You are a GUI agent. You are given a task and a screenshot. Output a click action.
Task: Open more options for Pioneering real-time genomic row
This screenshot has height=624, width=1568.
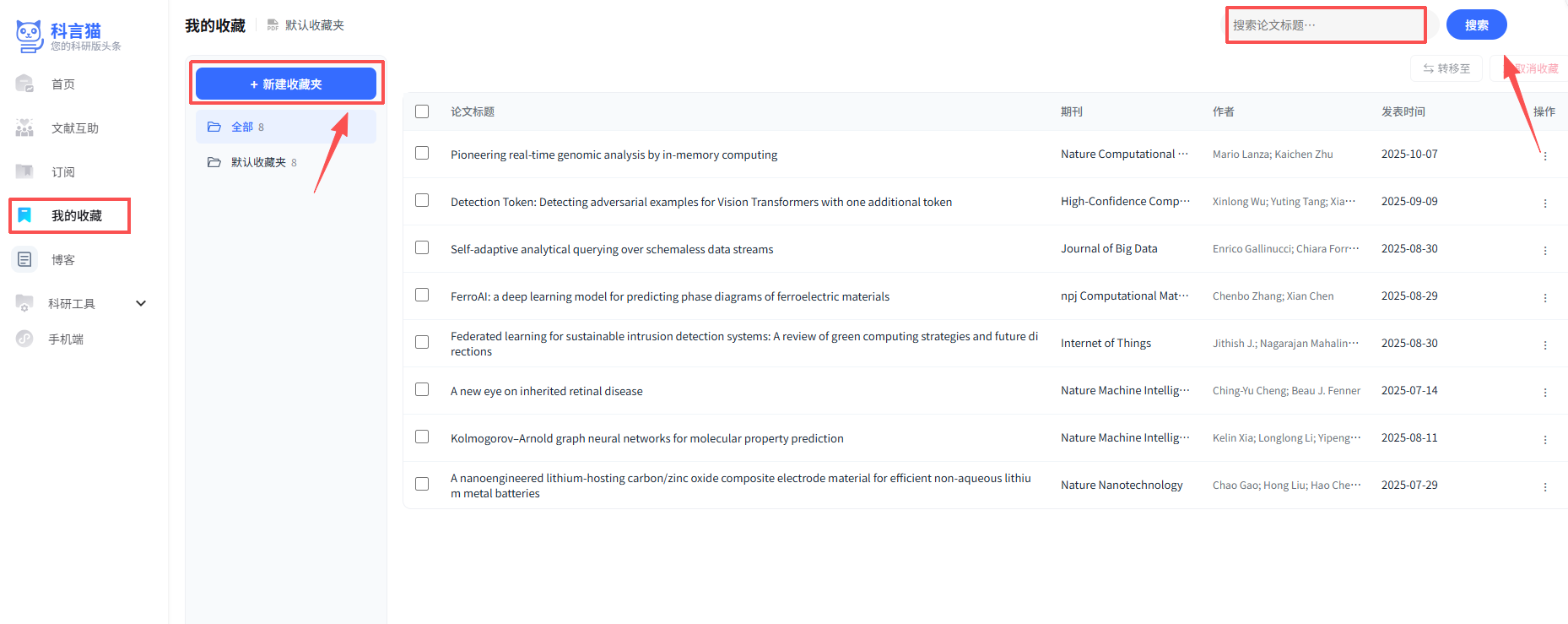[1545, 156]
